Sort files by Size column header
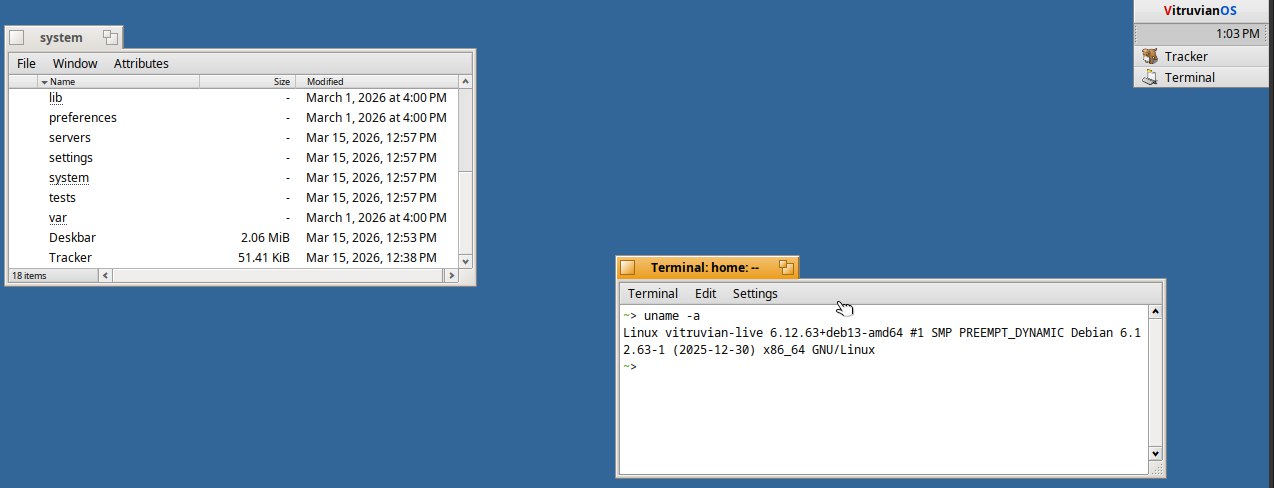 (282, 81)
